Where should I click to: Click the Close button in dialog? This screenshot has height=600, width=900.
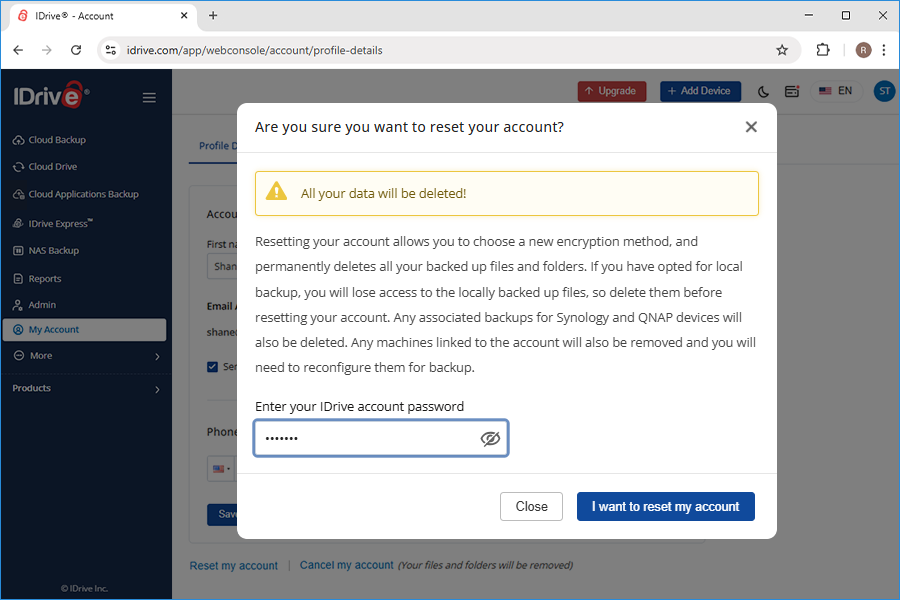click(x=531, y=506)
